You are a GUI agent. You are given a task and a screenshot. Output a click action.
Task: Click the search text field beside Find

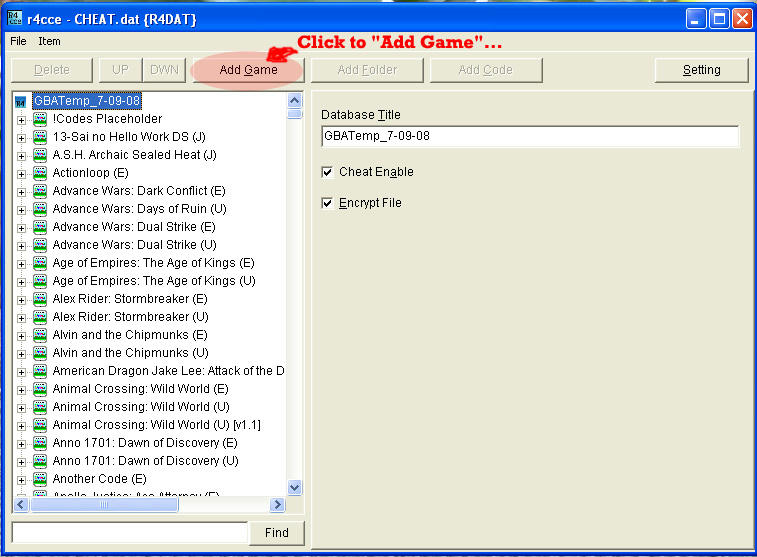point(130,533)
